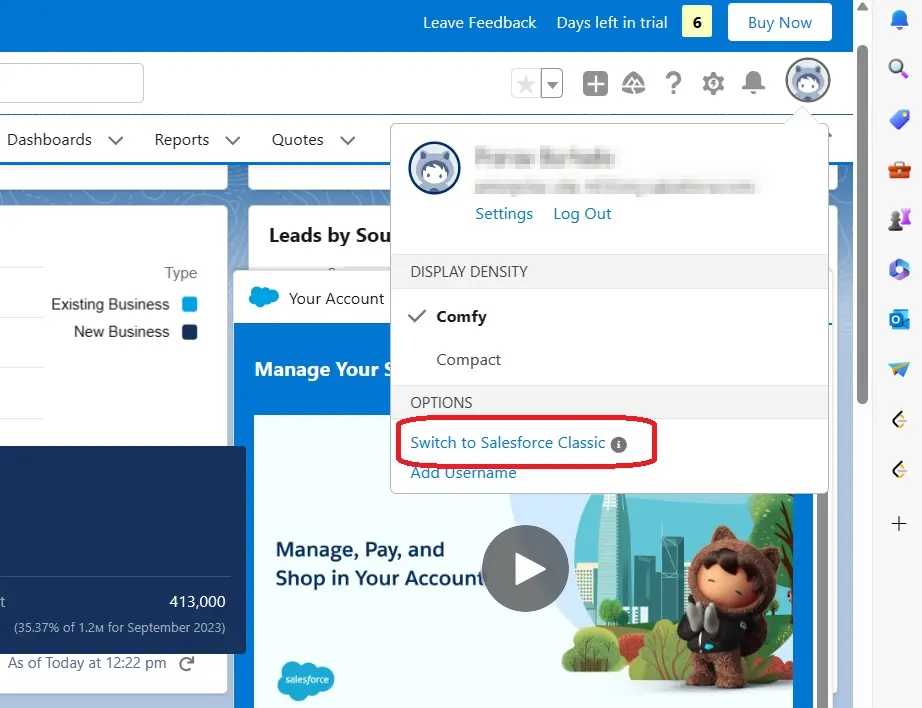
Task: Open the upper arrow sidebar app icon
Action: click(x=899, y=420)
